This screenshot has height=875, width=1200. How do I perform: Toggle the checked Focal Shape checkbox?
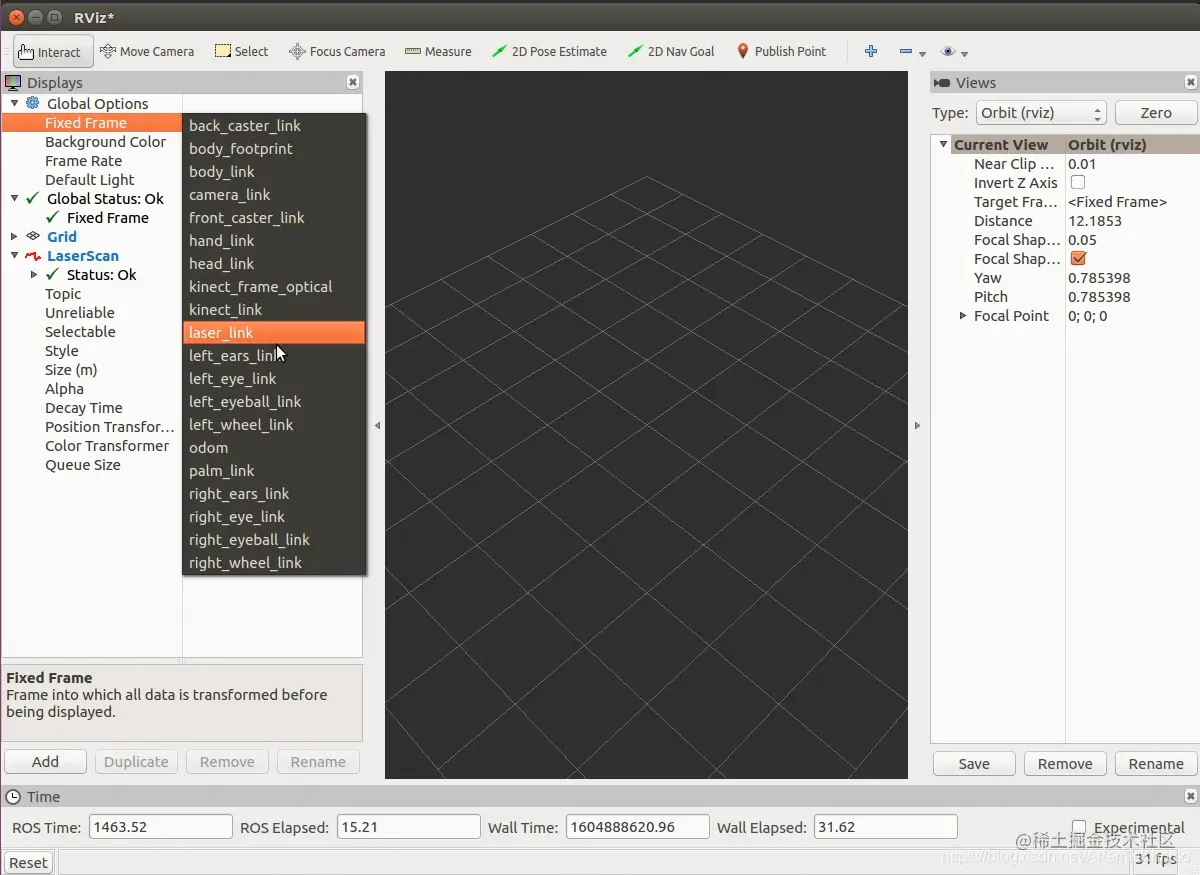pos(1078,259)
